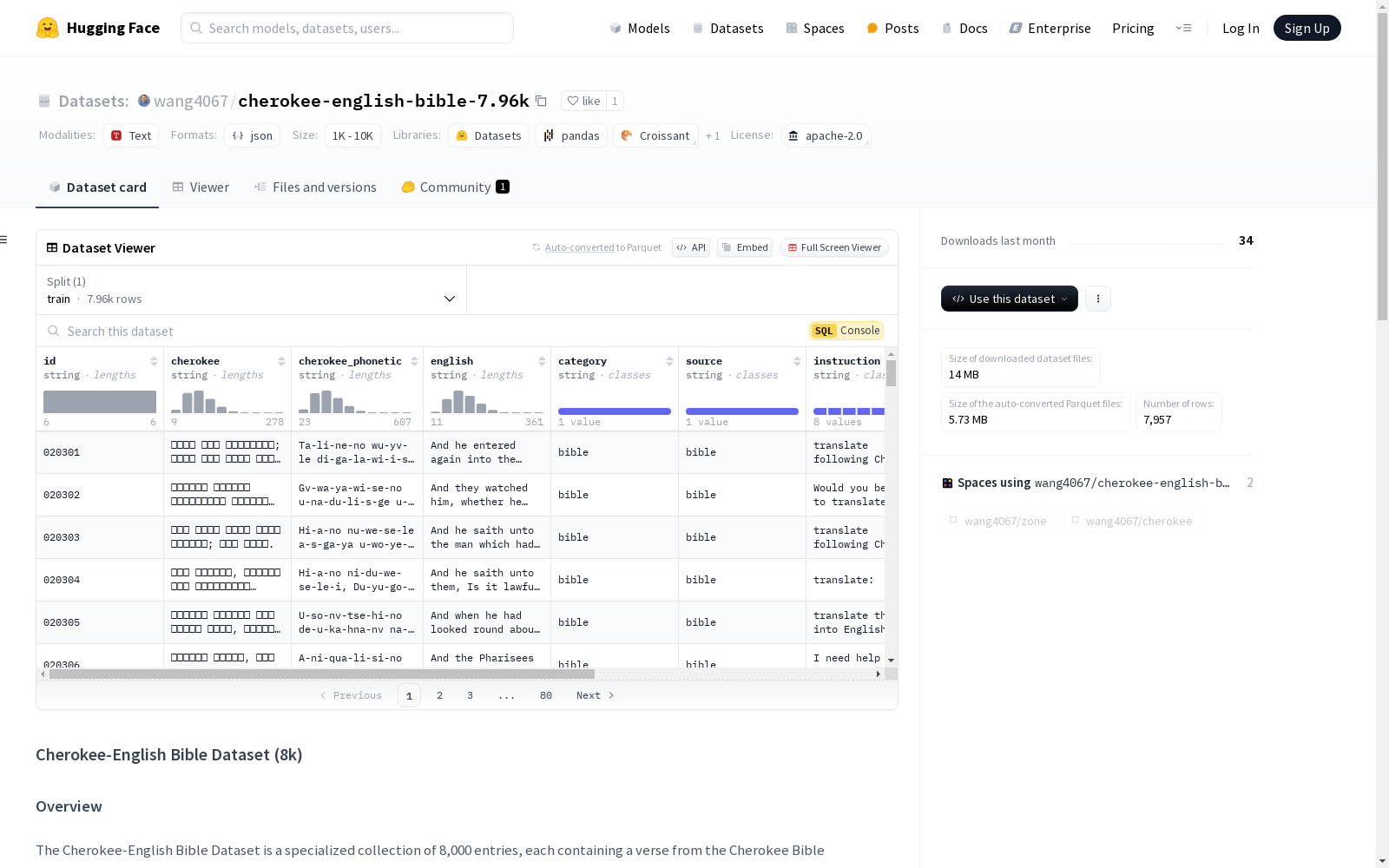The image size is (1389, 868).
Task: Sort the cherokee column
Action: coord(281,361)
